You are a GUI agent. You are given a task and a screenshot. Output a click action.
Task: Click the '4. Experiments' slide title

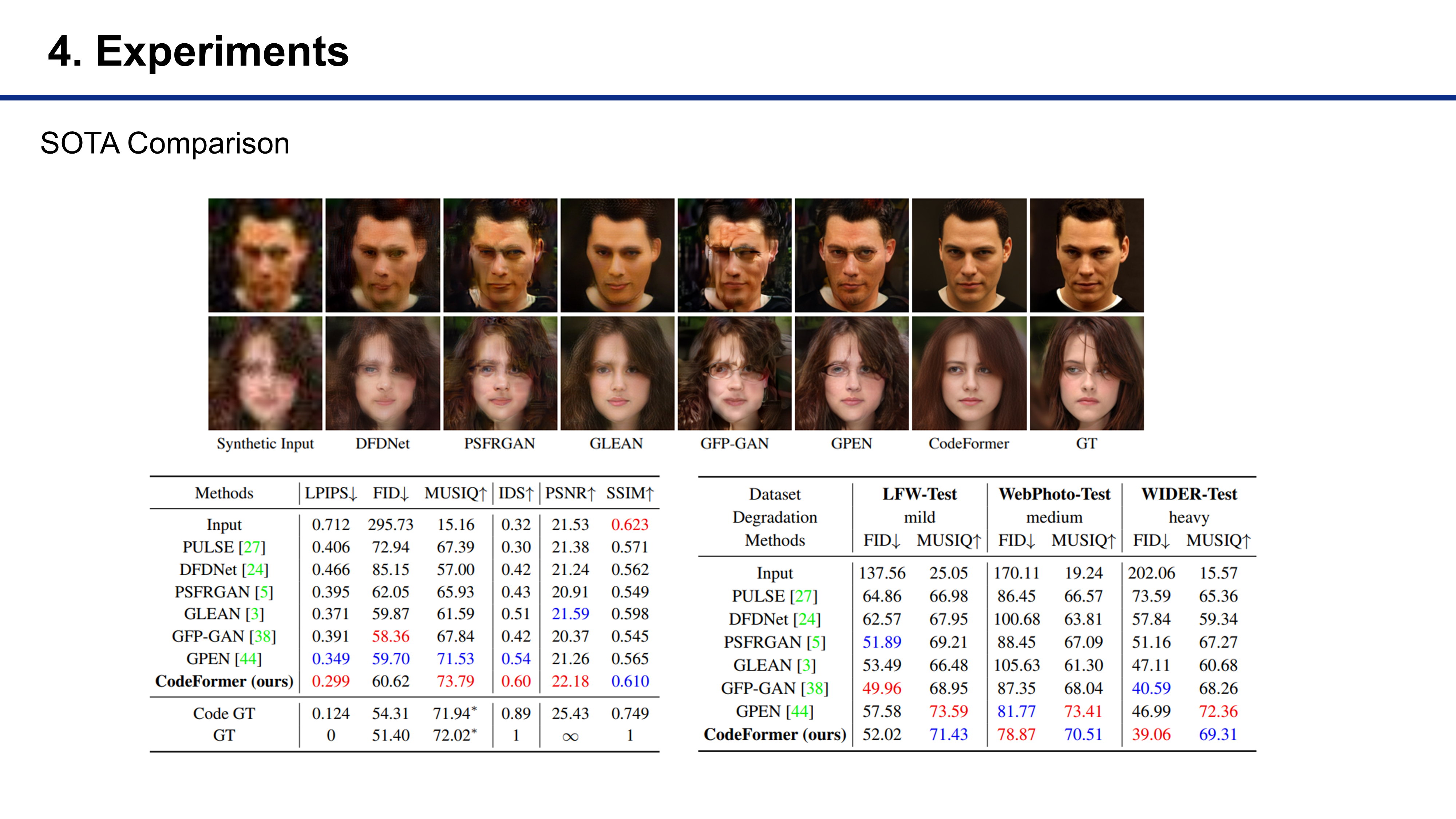(x=198, y=51)
